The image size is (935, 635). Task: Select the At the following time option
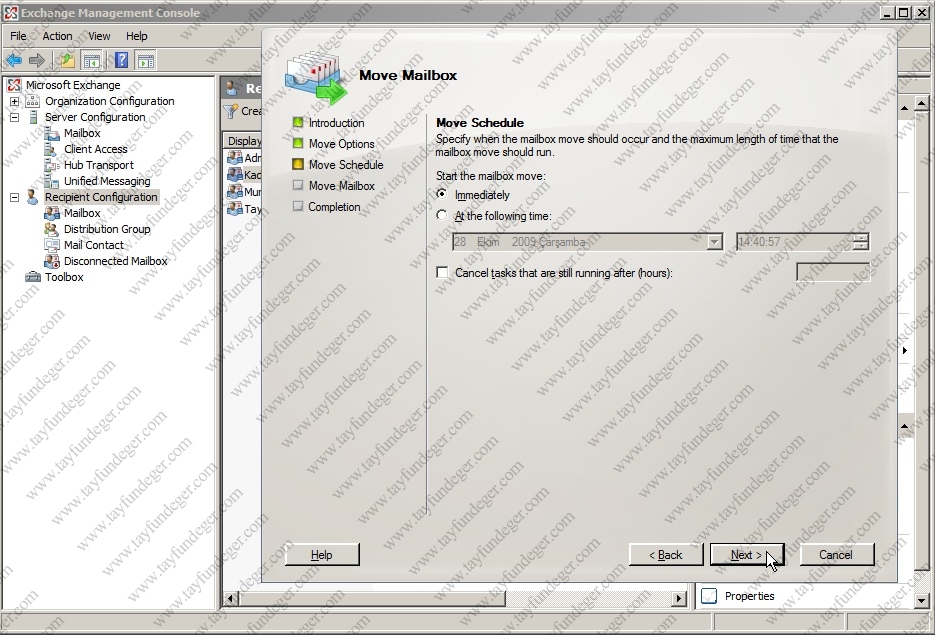442,215
